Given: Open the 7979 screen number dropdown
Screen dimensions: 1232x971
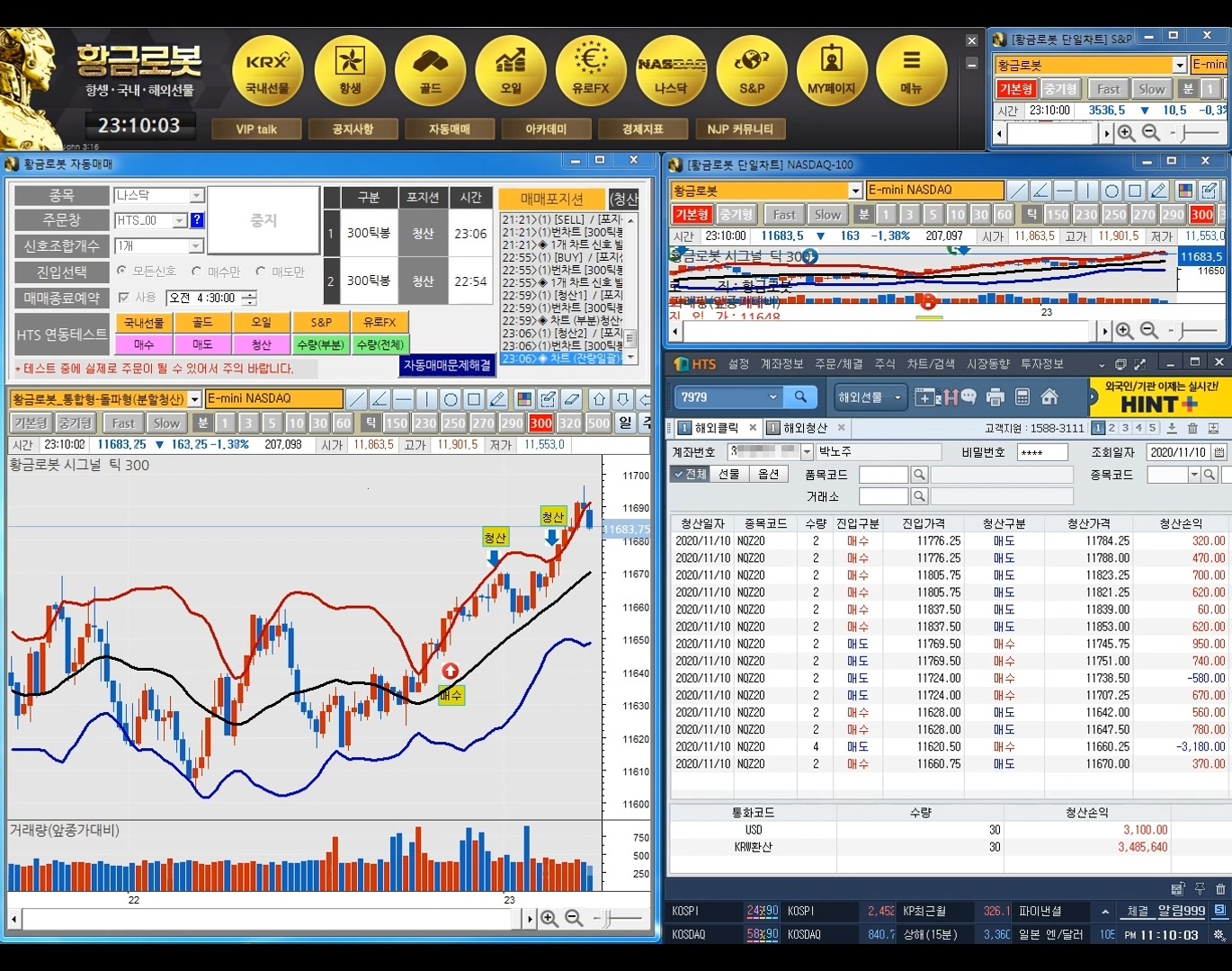Looking at the screenshot, I should (x=772, y=396).
